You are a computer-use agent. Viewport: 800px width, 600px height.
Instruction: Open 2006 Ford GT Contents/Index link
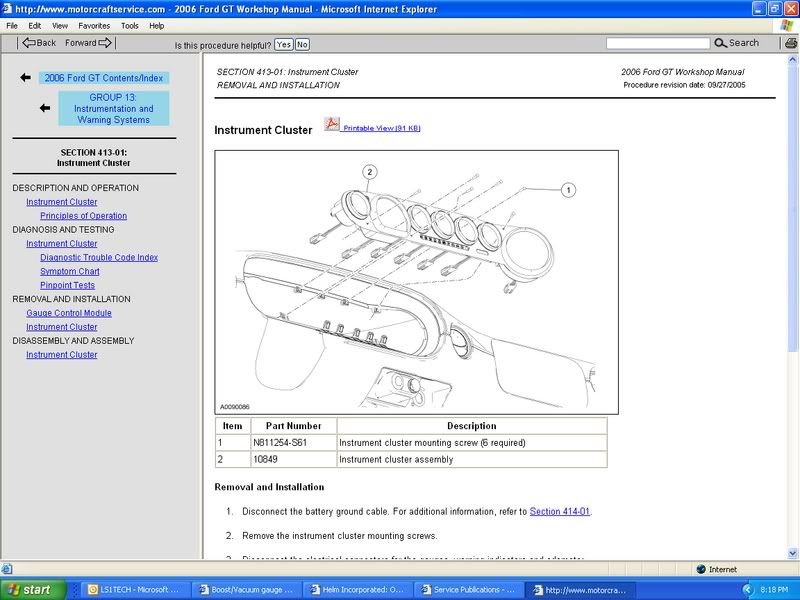[x=104, y=78]
